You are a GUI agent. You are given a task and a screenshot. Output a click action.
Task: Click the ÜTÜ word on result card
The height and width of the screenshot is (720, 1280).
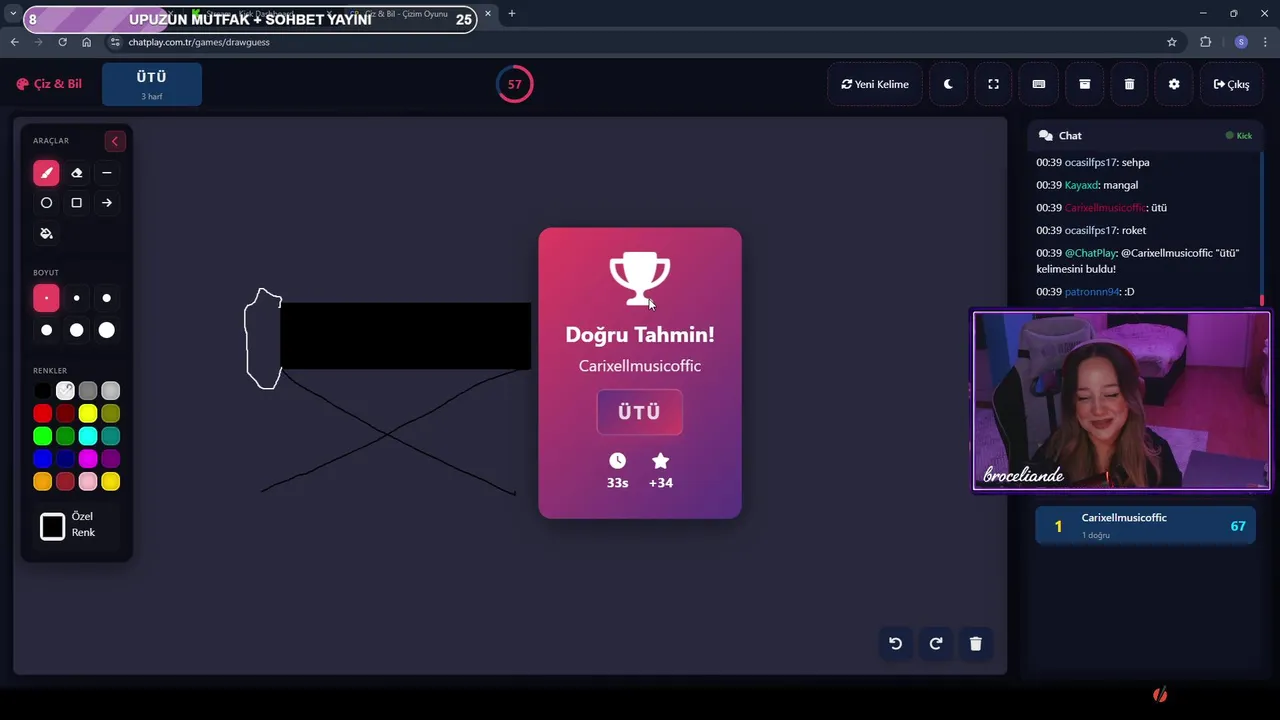(x=640, y=412)
